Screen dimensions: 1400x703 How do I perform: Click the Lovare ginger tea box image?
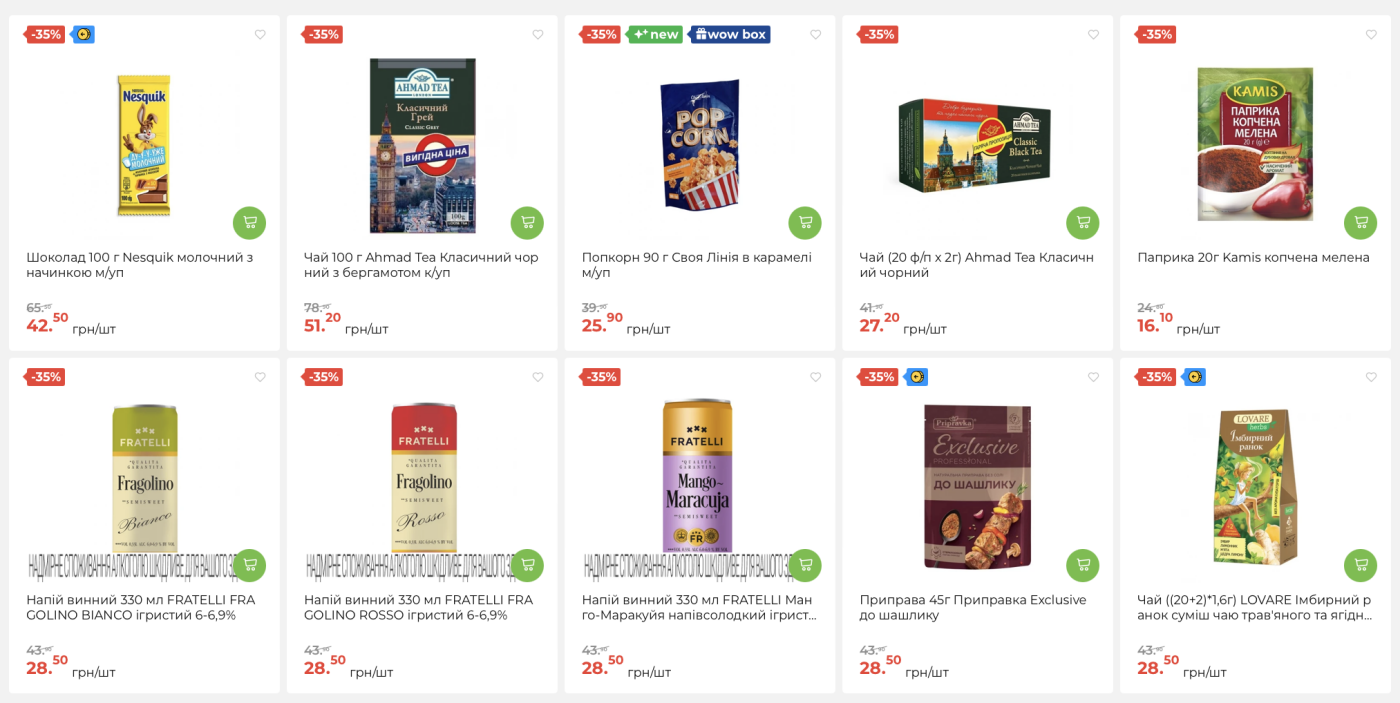click(1254, 487)
